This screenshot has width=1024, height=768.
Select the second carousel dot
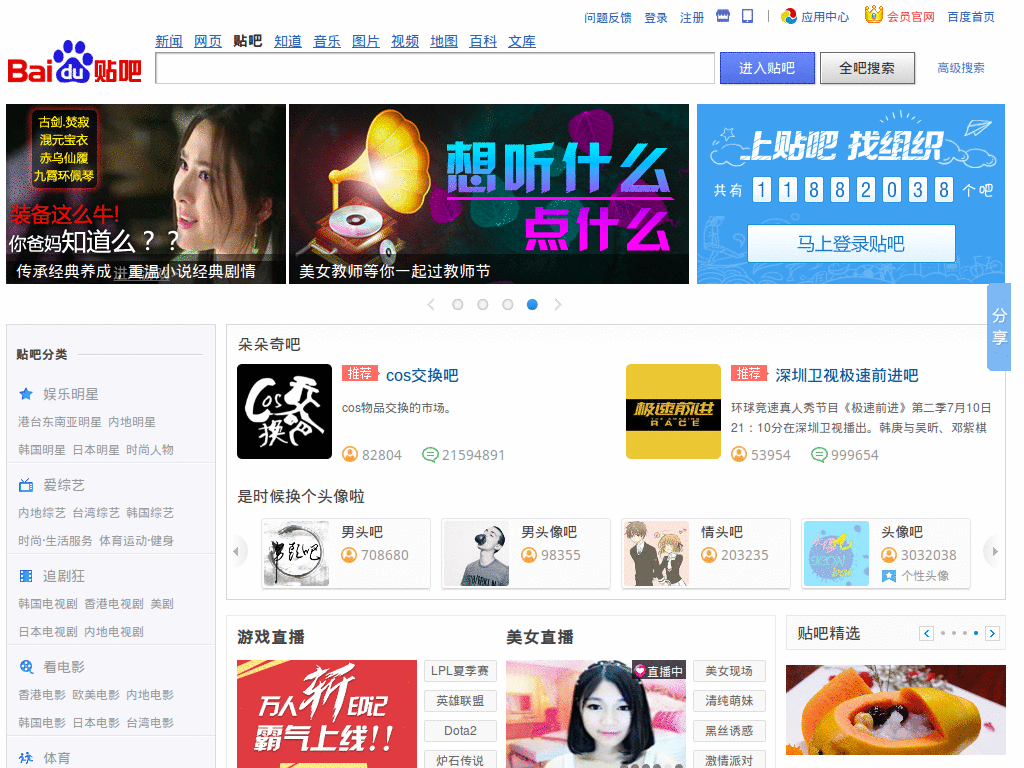pyautogui.click(x=483, y=304)
